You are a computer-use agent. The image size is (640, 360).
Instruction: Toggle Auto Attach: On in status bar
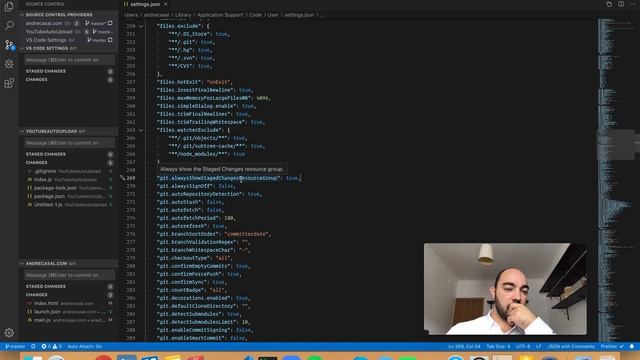(x=85, y=347)
